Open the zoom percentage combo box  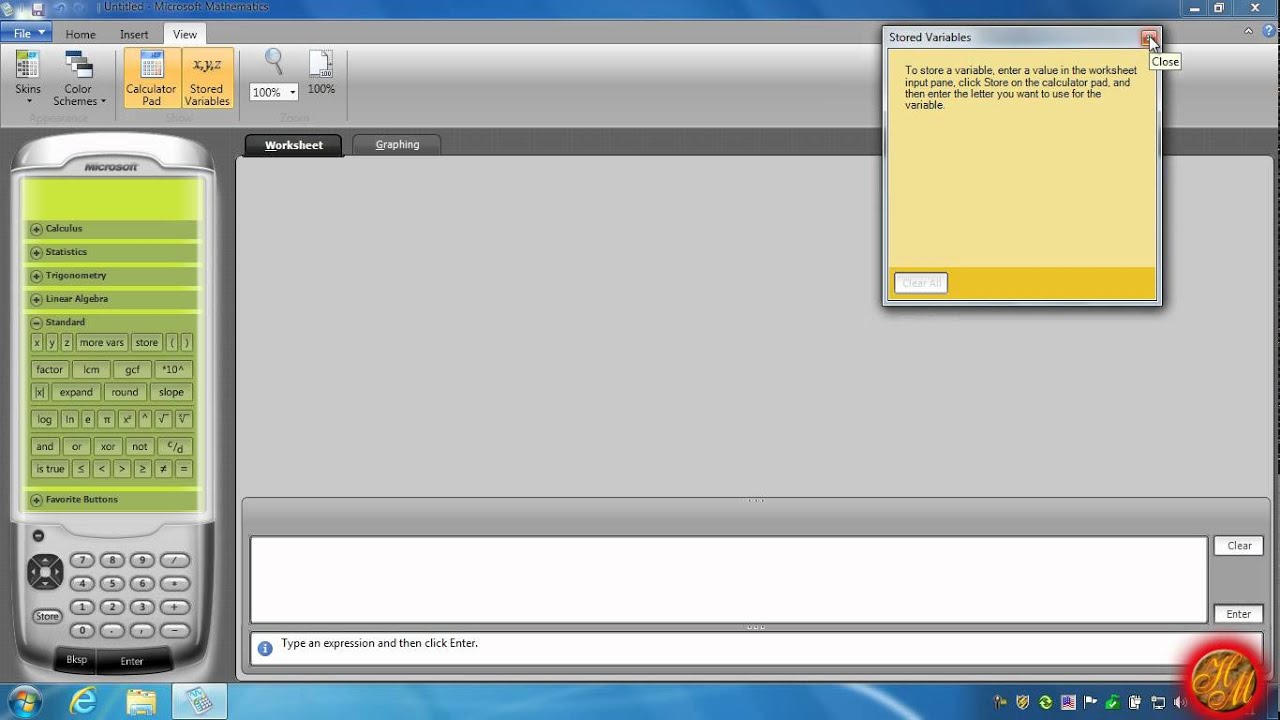(274, 92)
